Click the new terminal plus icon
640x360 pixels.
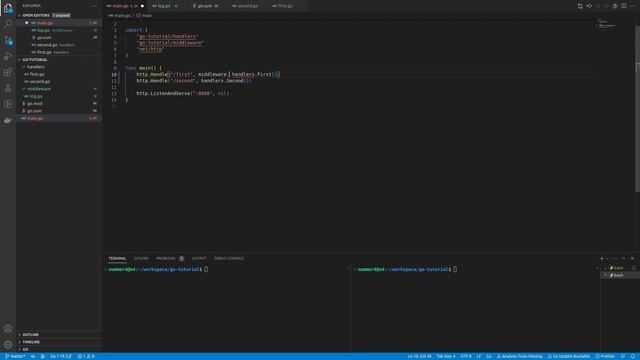pyautogui.click(x=601, y=258)
